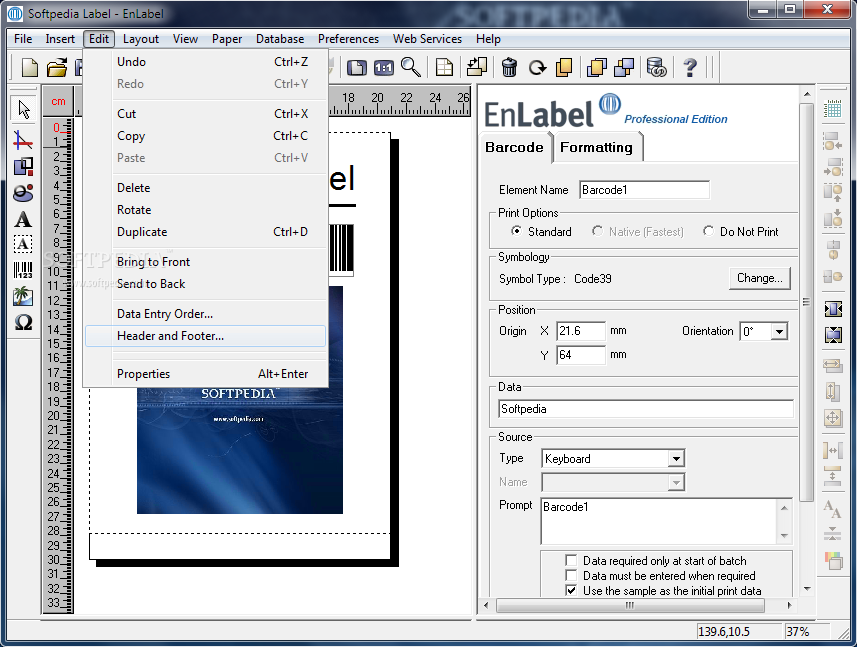Choose Data Entry Order menu entry
This screenshot has width=857, height=647.
pos(206,314)
